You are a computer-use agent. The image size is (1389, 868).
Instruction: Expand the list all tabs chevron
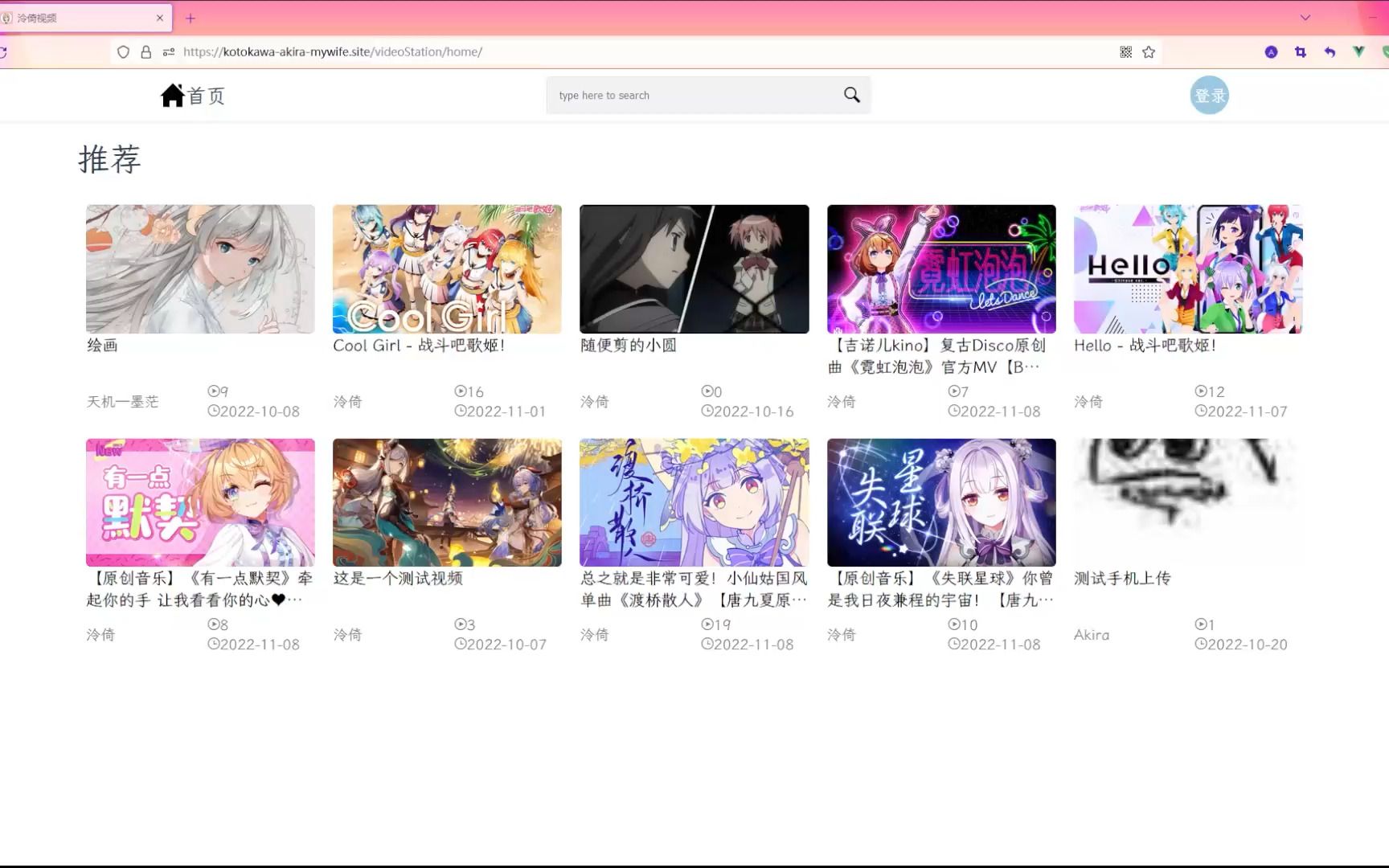click(1305, 18)
